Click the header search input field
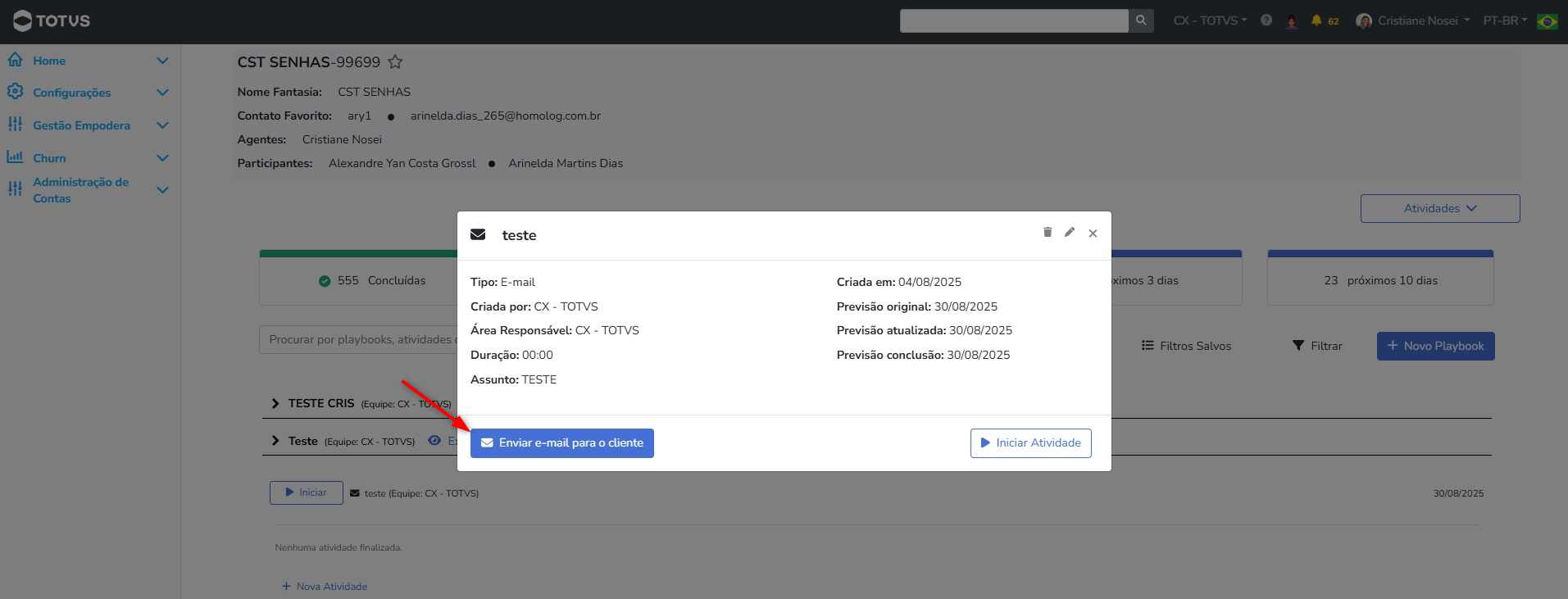The width and height of the screenshot is (1568, 599). coord(1014,20)
